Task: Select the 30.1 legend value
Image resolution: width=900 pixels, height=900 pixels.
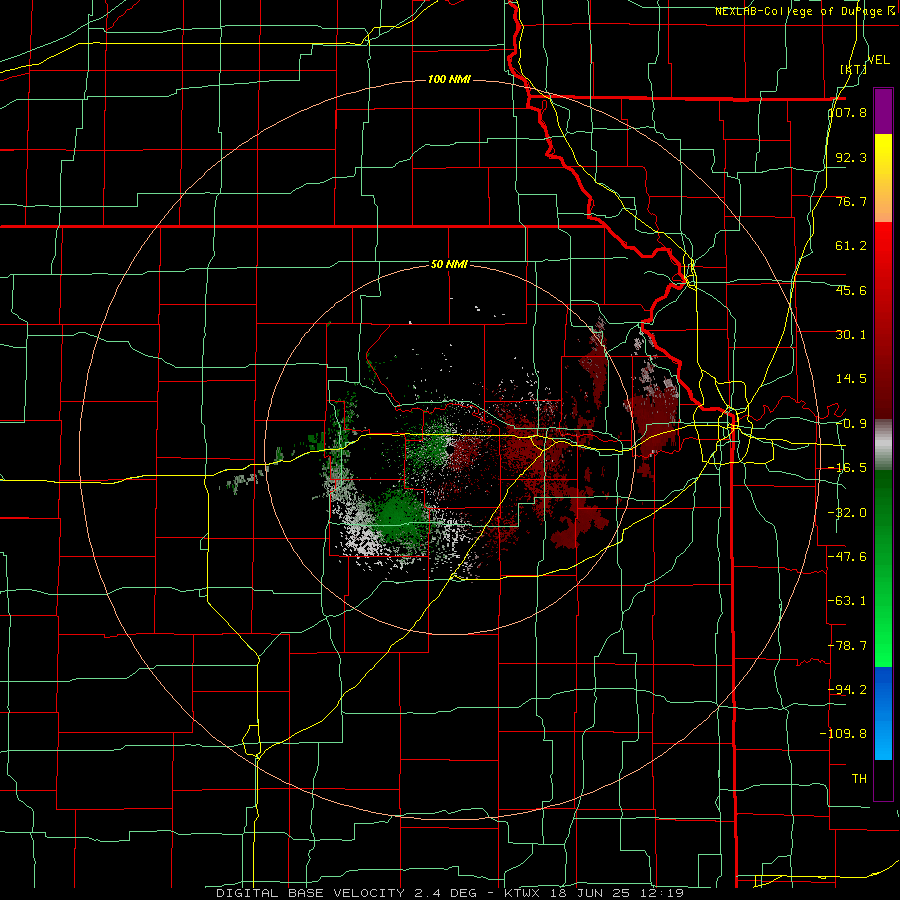Action: (851, 335)
